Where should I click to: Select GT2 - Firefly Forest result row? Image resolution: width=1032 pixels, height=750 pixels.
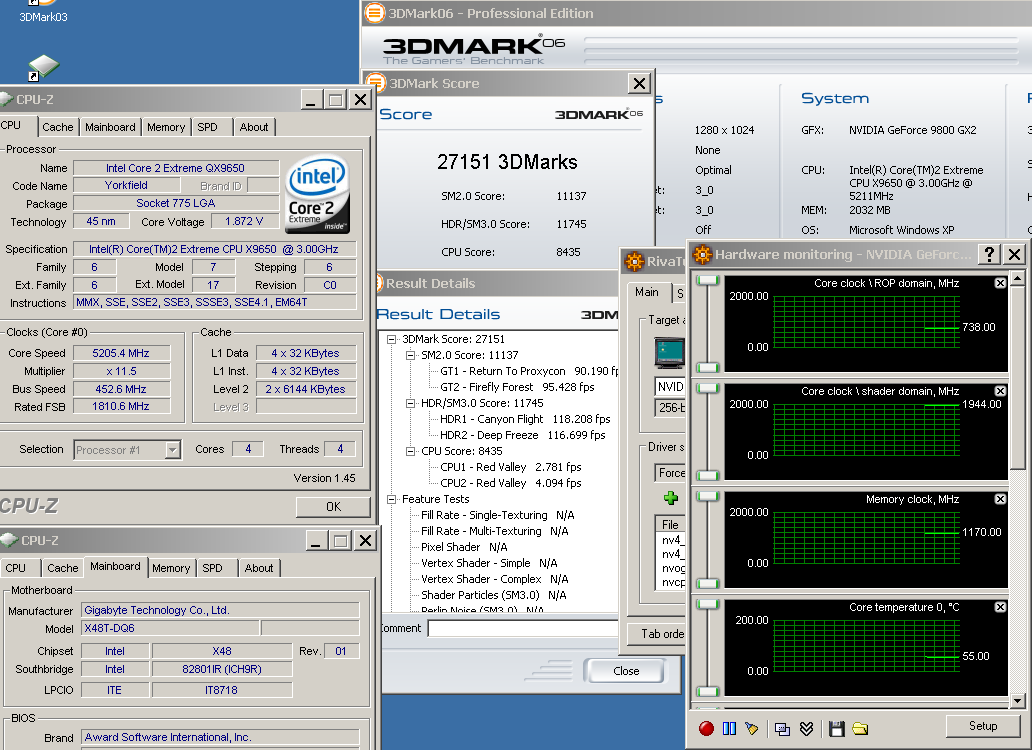coord(517,387)
